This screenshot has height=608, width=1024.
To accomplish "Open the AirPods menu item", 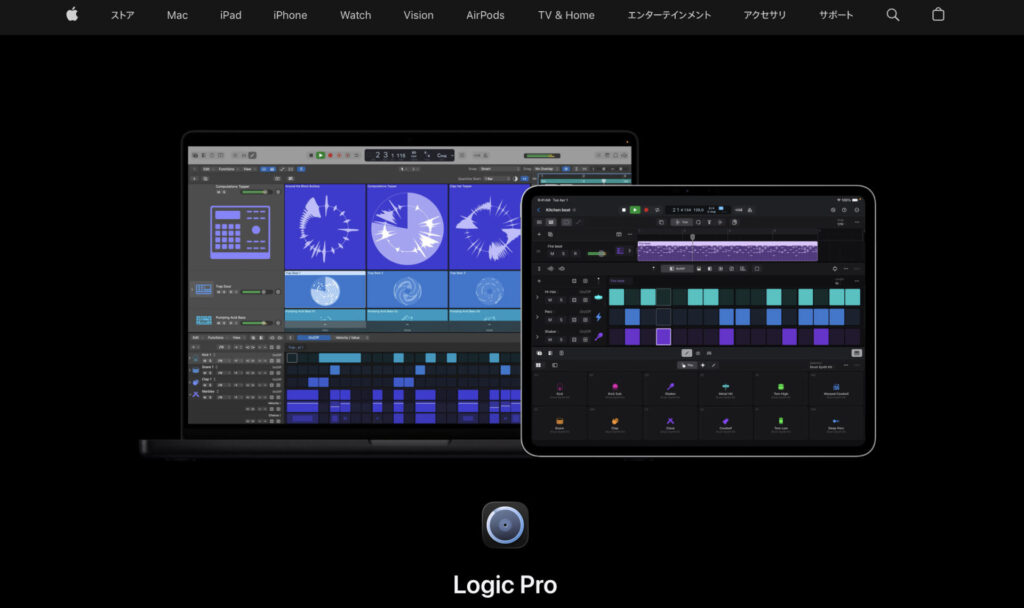I will 485,15.
